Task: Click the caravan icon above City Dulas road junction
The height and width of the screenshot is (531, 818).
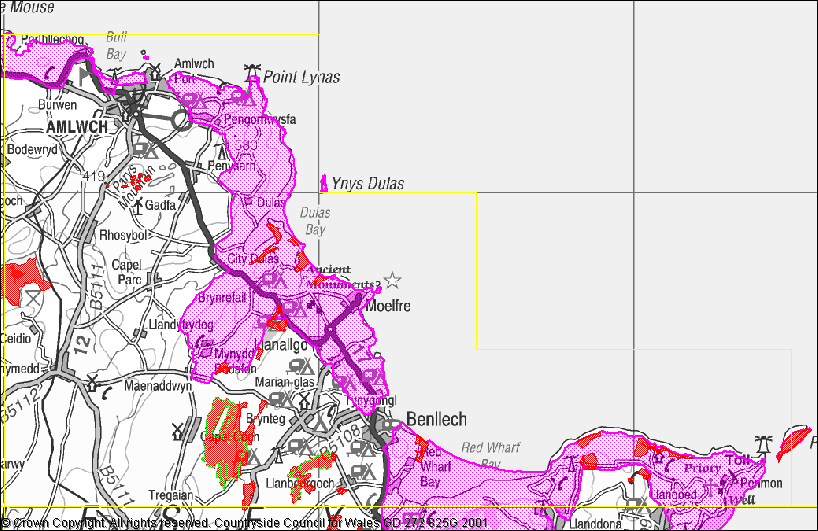Action: (x=274, y=280)
